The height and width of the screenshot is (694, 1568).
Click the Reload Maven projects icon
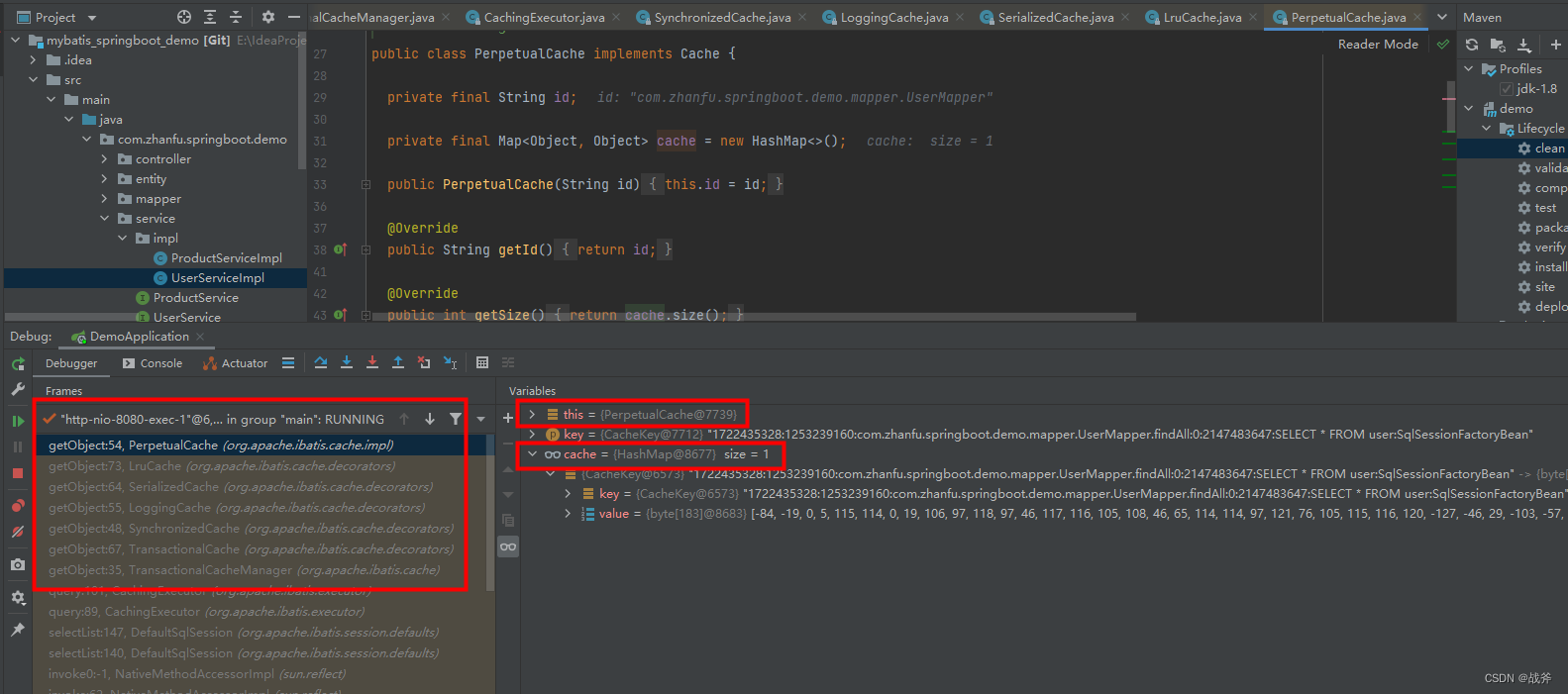[1472, 45]
